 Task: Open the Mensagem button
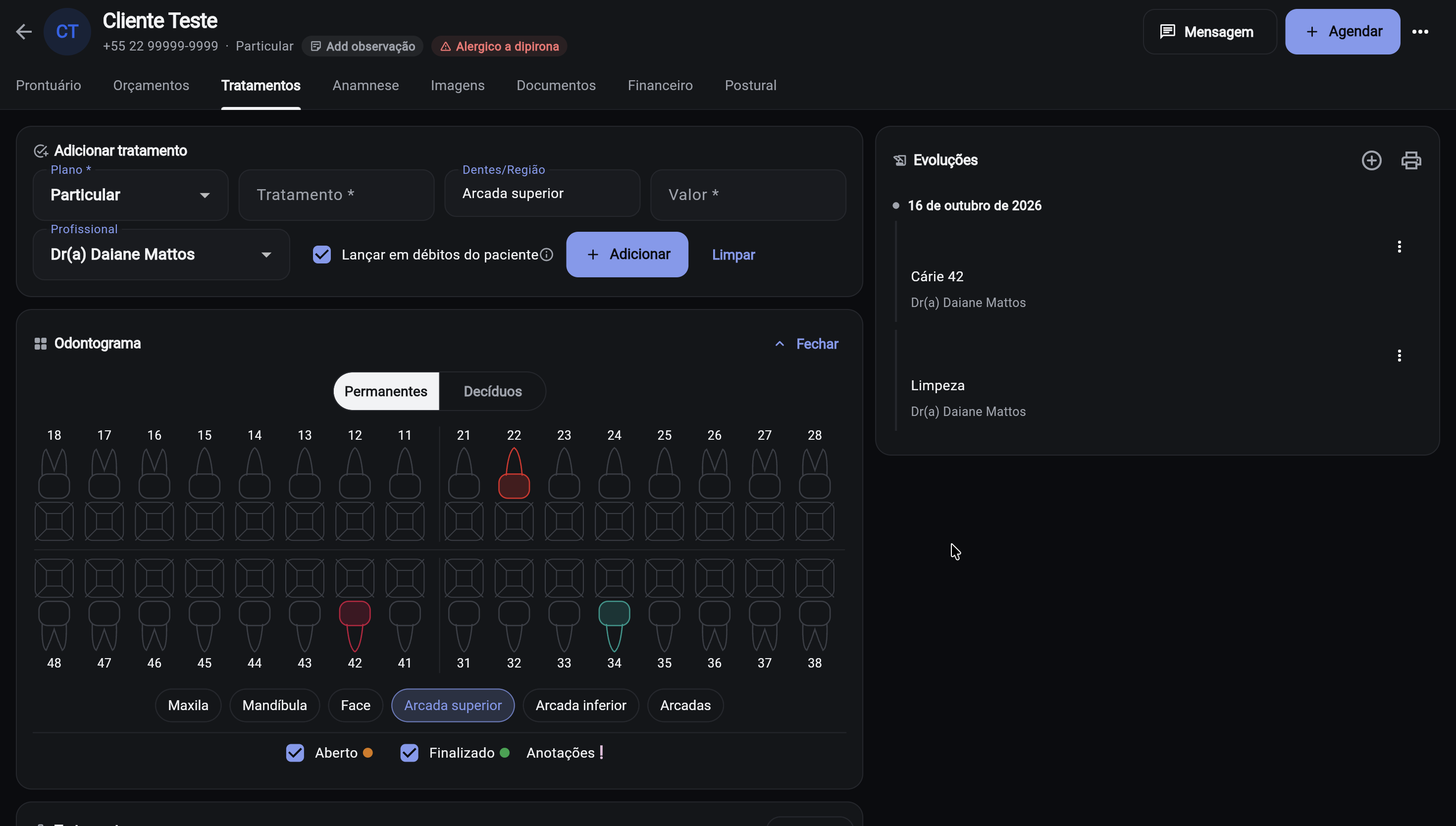(x=1209, y=32)
